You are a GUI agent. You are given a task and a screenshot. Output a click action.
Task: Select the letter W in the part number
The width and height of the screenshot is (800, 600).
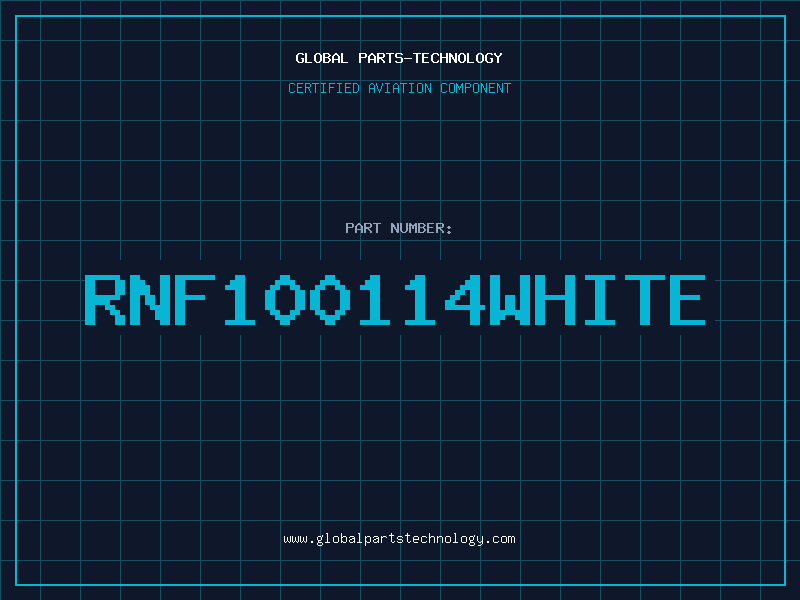[507, 300]
